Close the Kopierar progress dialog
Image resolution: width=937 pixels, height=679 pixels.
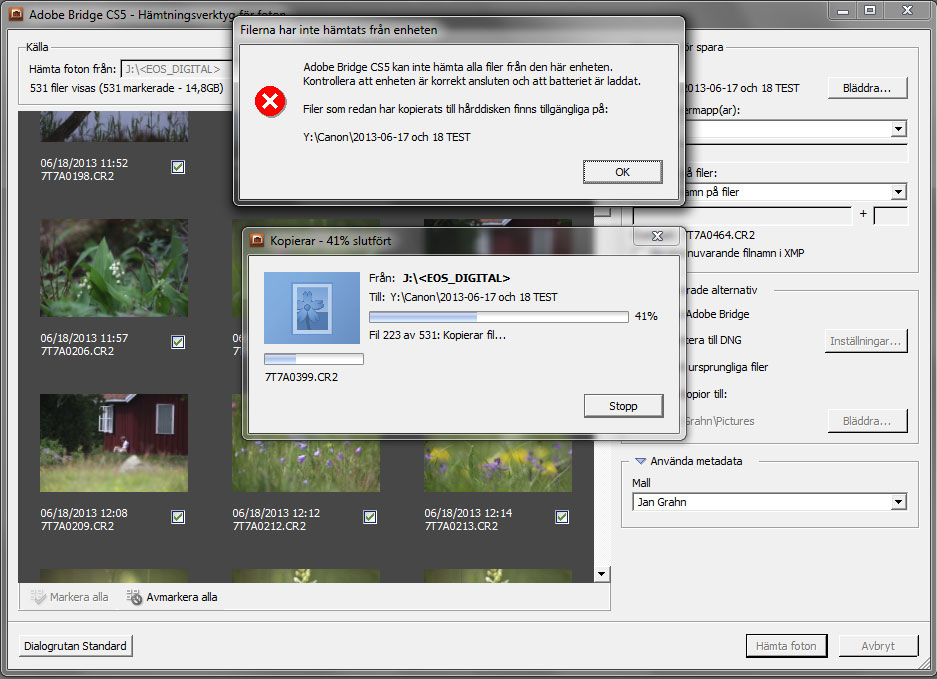[657, 236]
